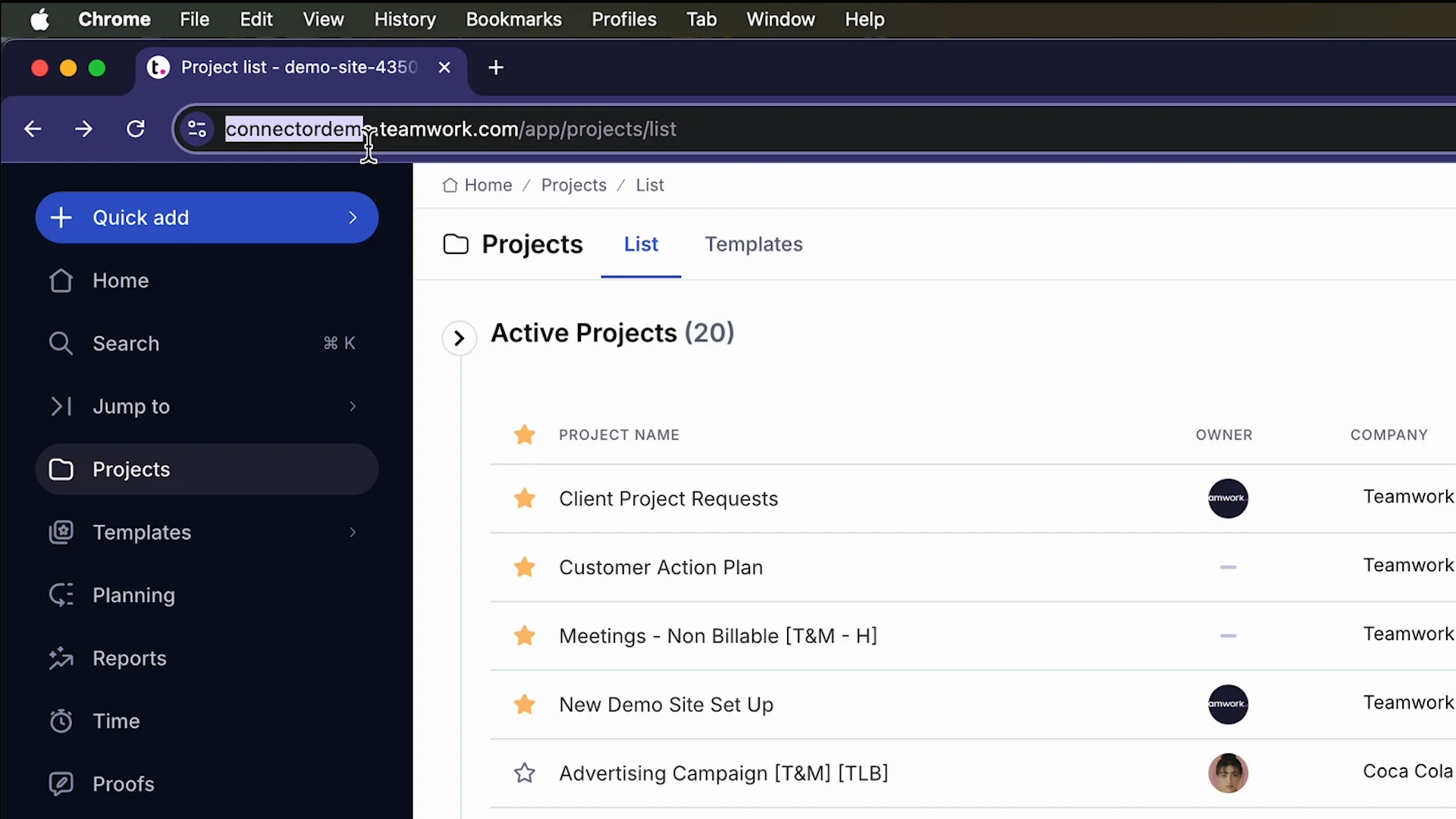
Task: Star the Advertising Campaign project
Action: pos(525,773)
